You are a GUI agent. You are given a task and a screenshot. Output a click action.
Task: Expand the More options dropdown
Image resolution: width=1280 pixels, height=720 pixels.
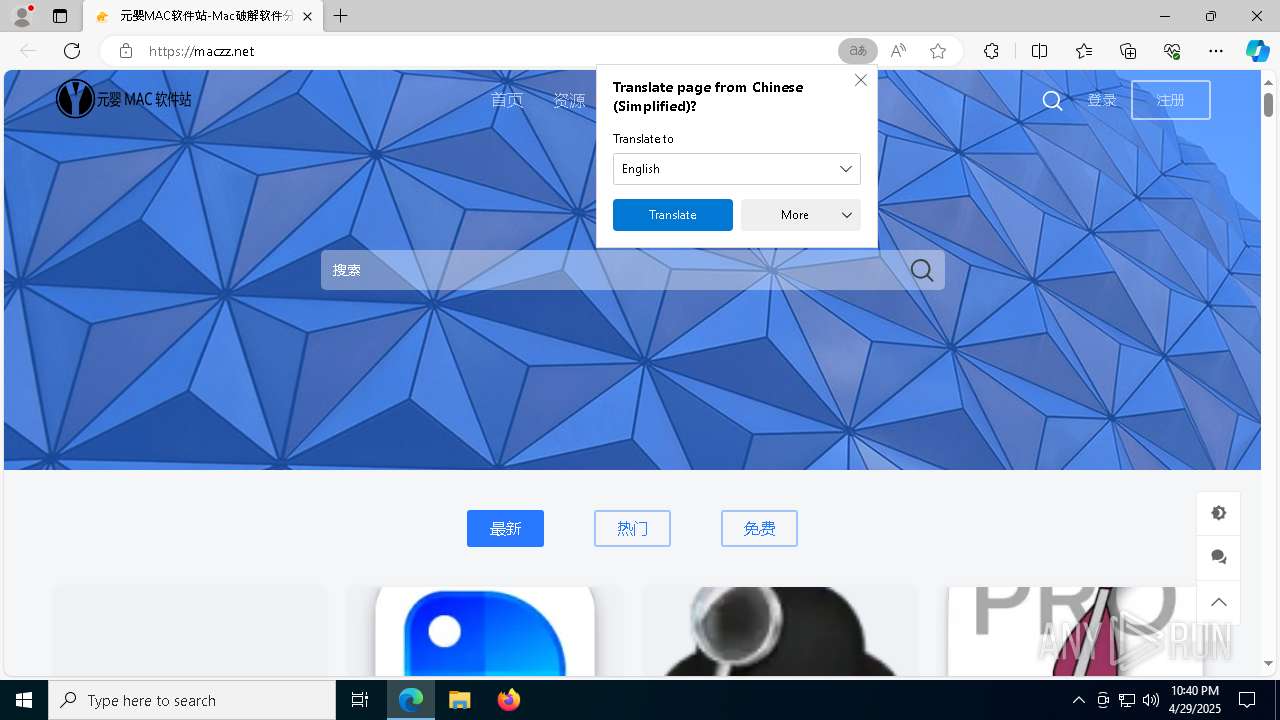(x=801, y=215)
